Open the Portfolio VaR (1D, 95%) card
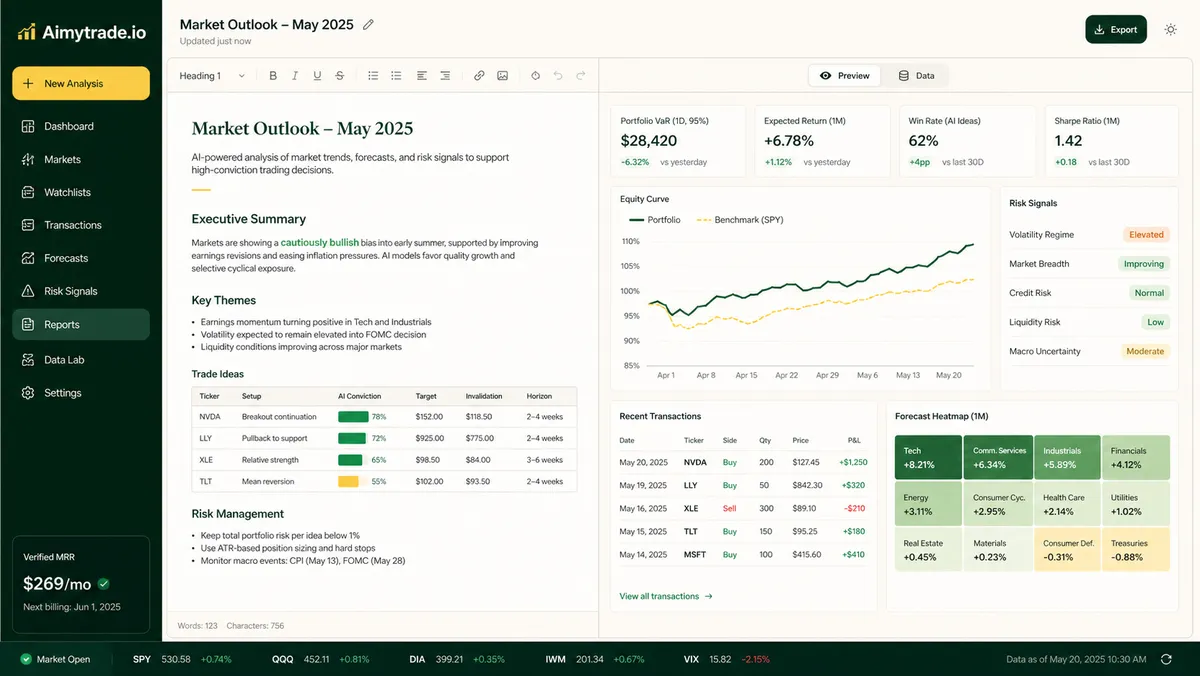The height and width of the screenshot is (676, 1200). coord(678,141)
